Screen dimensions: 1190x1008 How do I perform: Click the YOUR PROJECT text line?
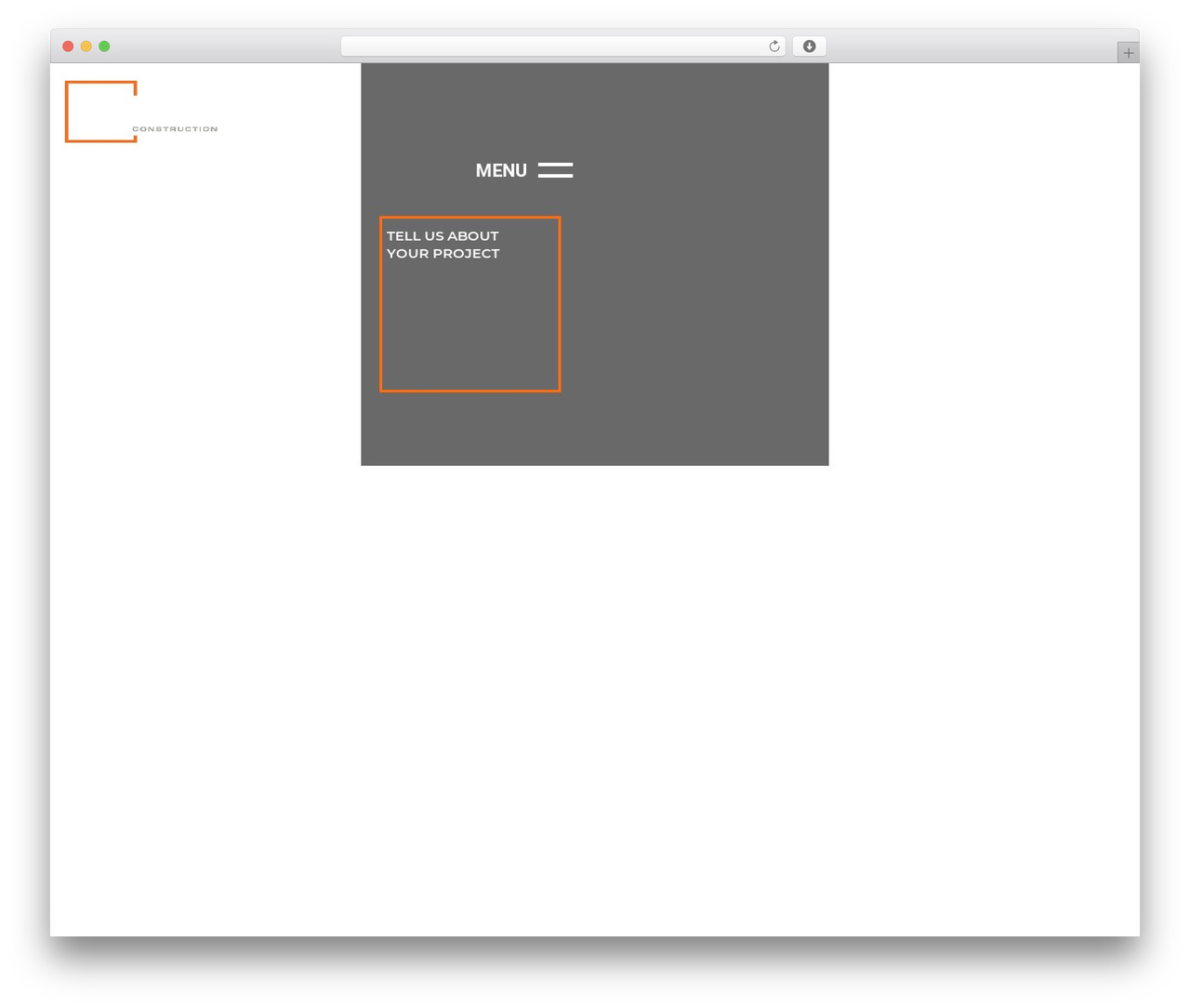pos(443,253)
